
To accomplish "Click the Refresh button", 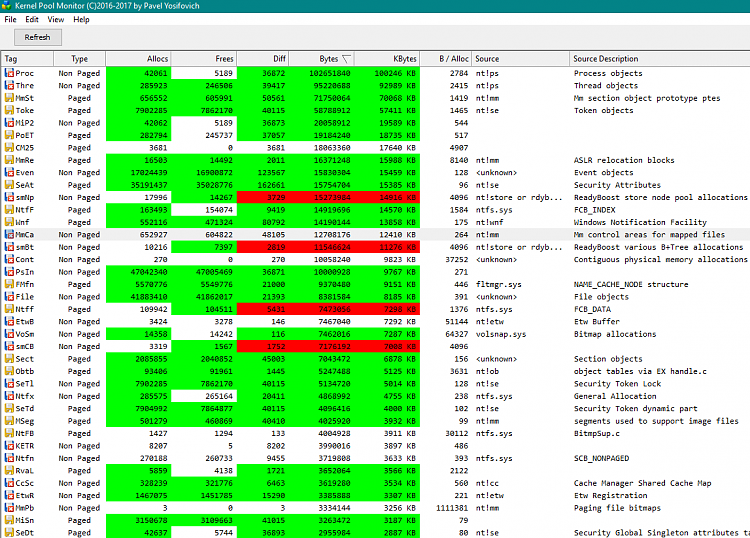I will [x=37, y=37].
